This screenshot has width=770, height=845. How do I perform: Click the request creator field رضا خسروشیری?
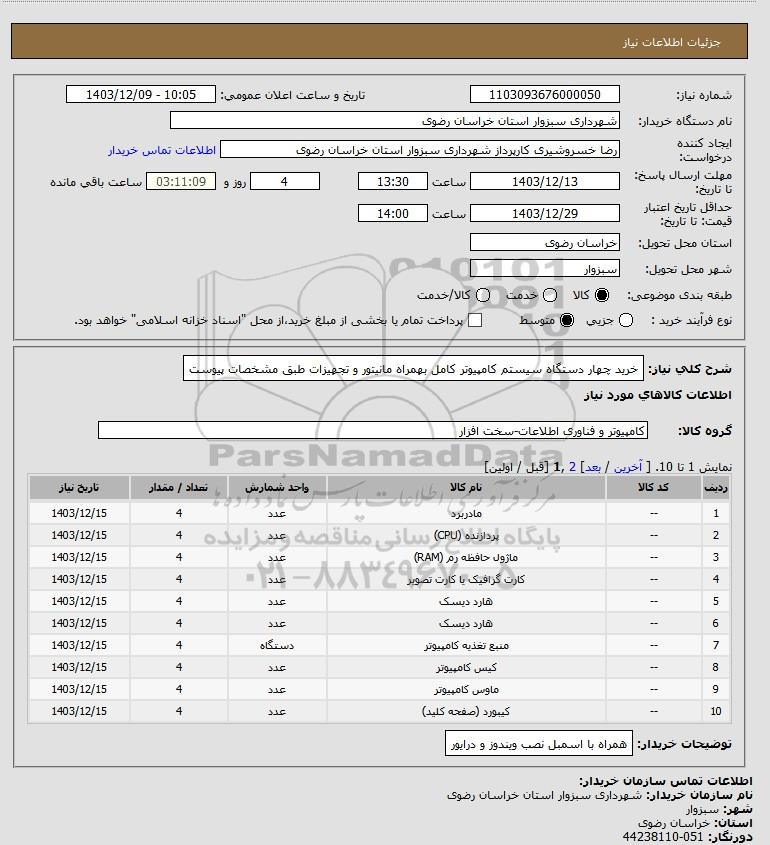point(420,149)
